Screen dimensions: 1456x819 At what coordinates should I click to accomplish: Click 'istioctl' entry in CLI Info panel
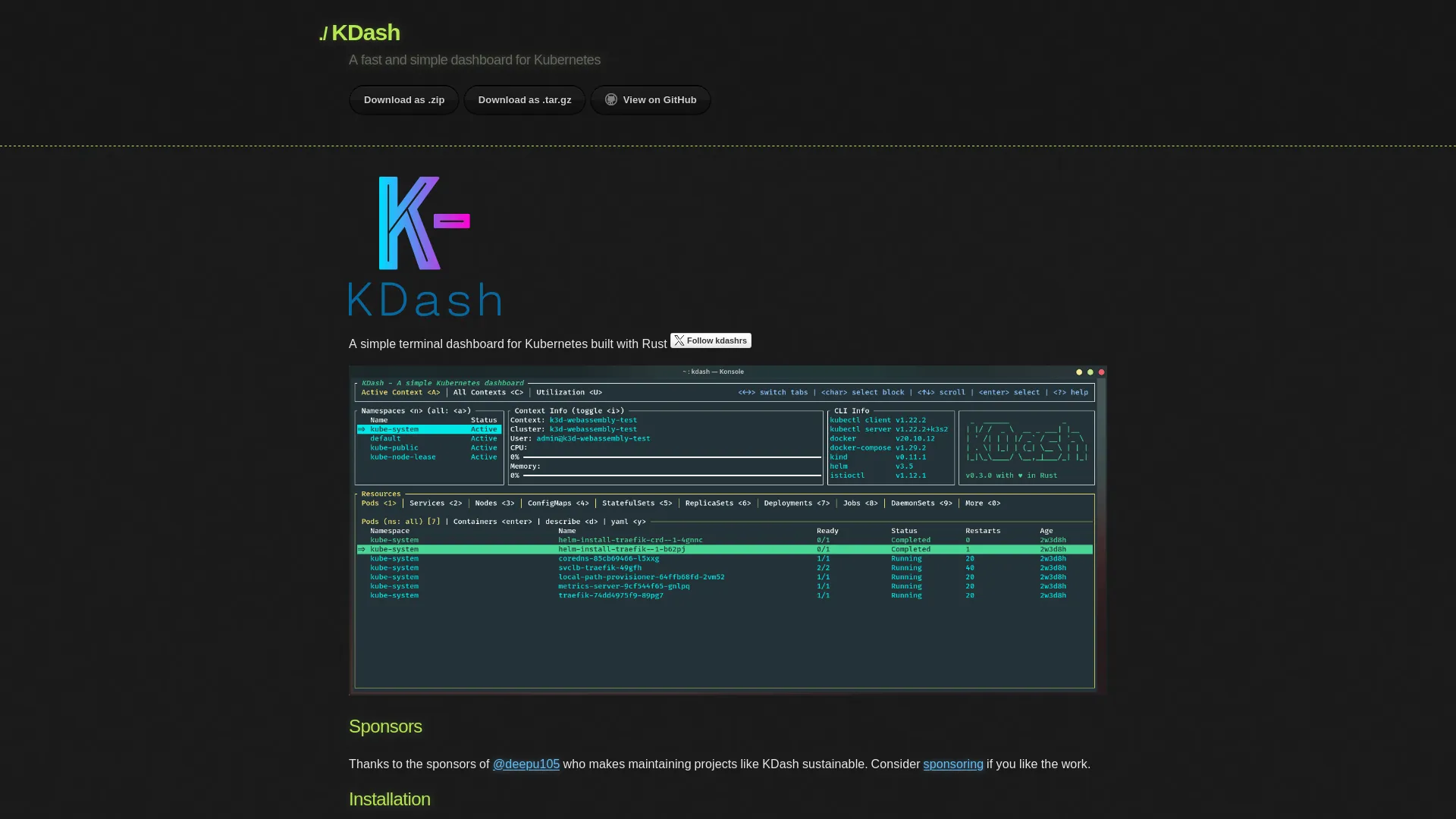(847, 475)
